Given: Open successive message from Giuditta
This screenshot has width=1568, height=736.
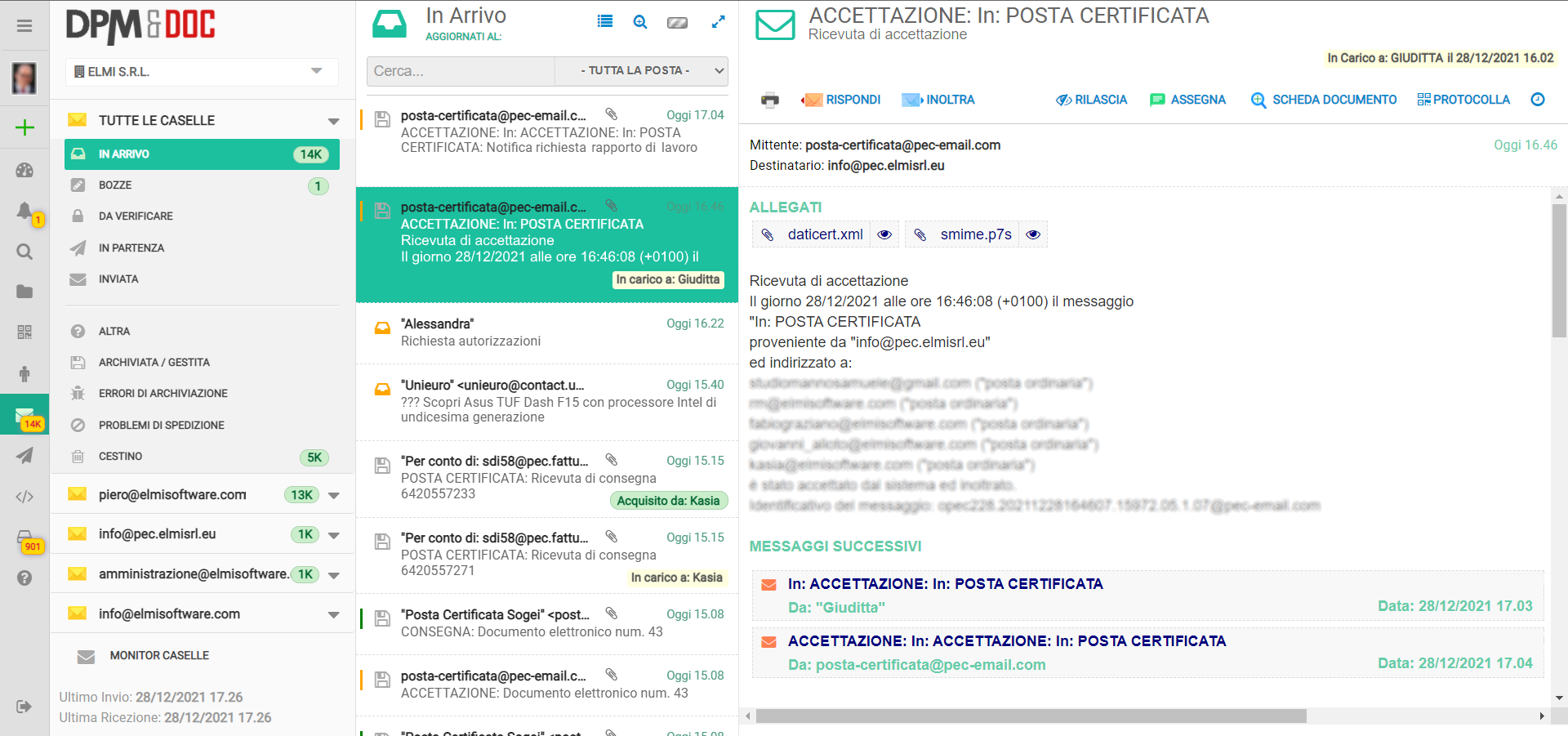Looking at the screenshot, I should click(x=1147, y=595).
